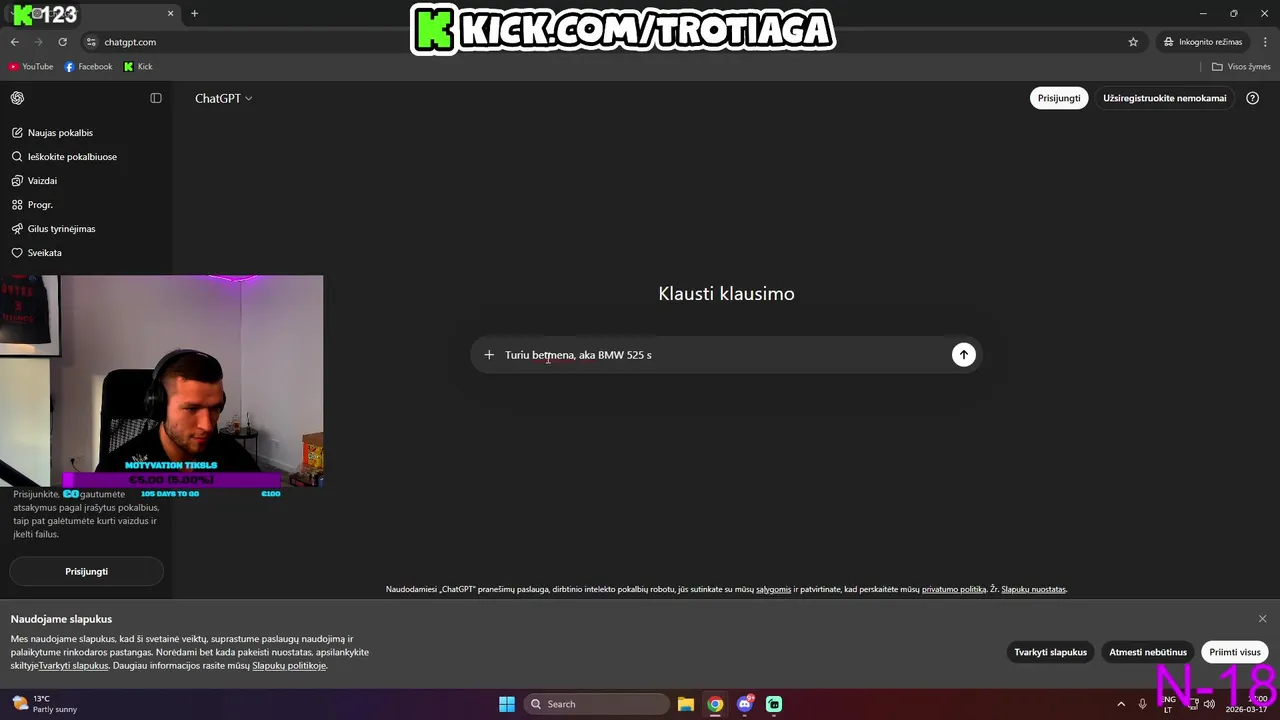
Task: Click Priimti visus button
Action: pyautogui.click(x=1235, y=652)
